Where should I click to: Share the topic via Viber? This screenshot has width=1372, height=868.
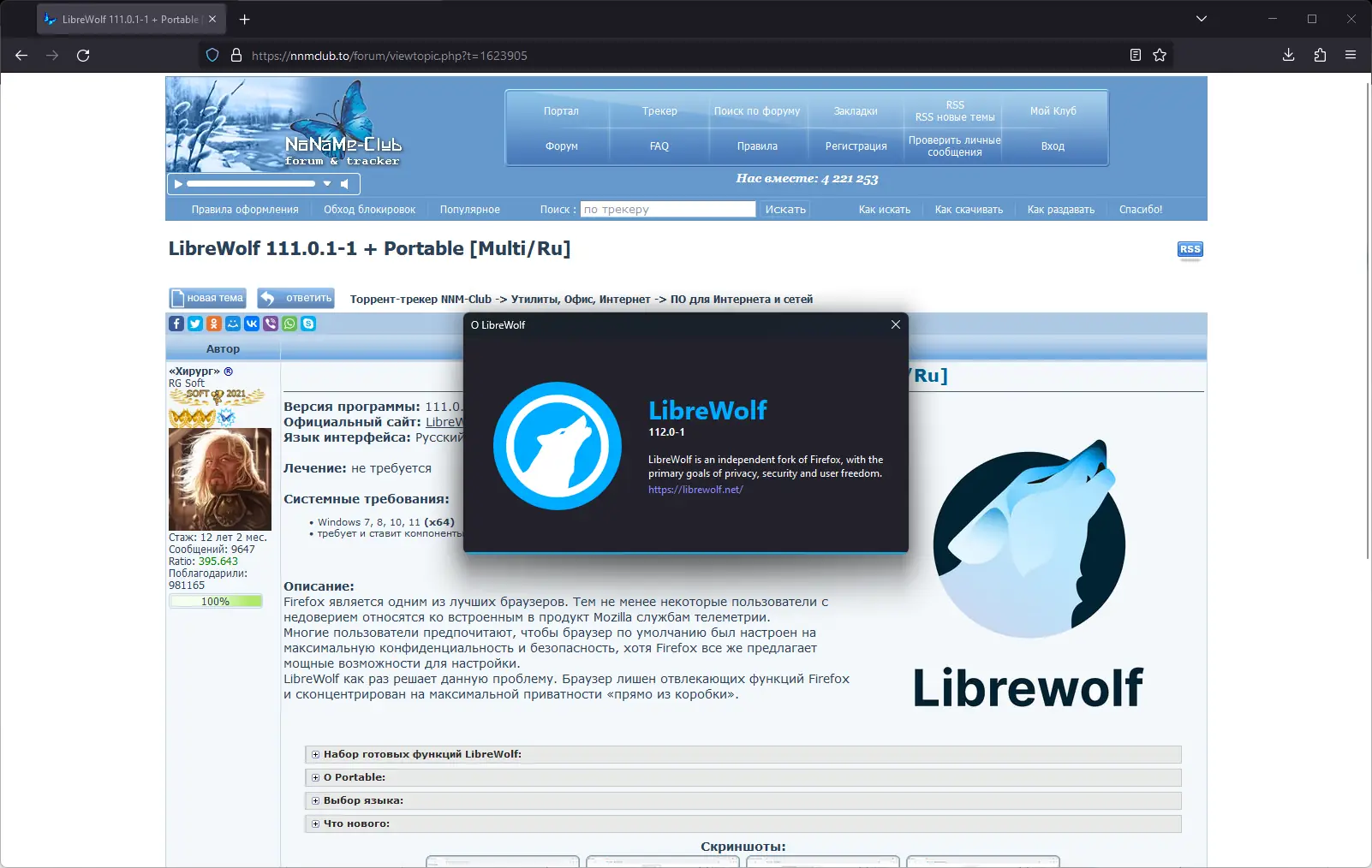click(x=271, y=324)
